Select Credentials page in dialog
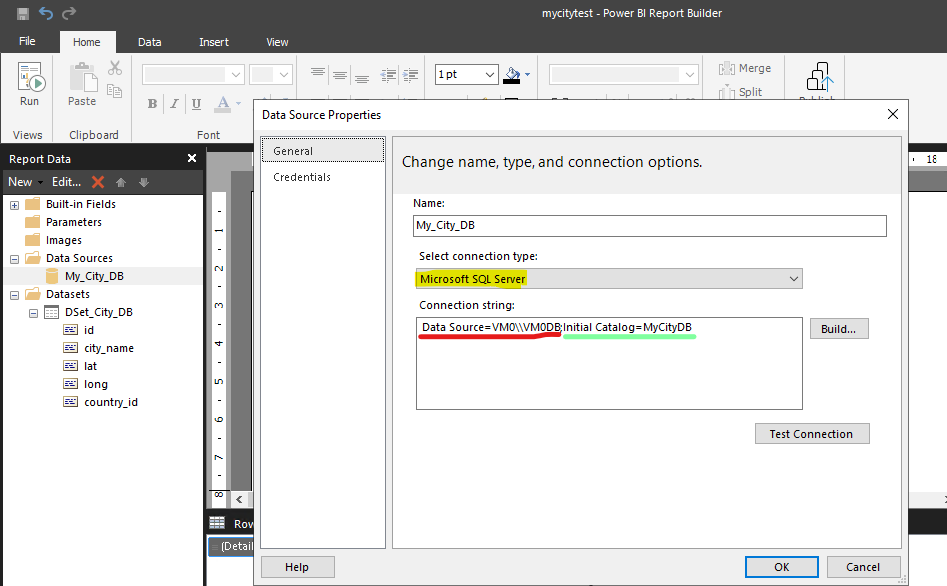 [302, 177]
